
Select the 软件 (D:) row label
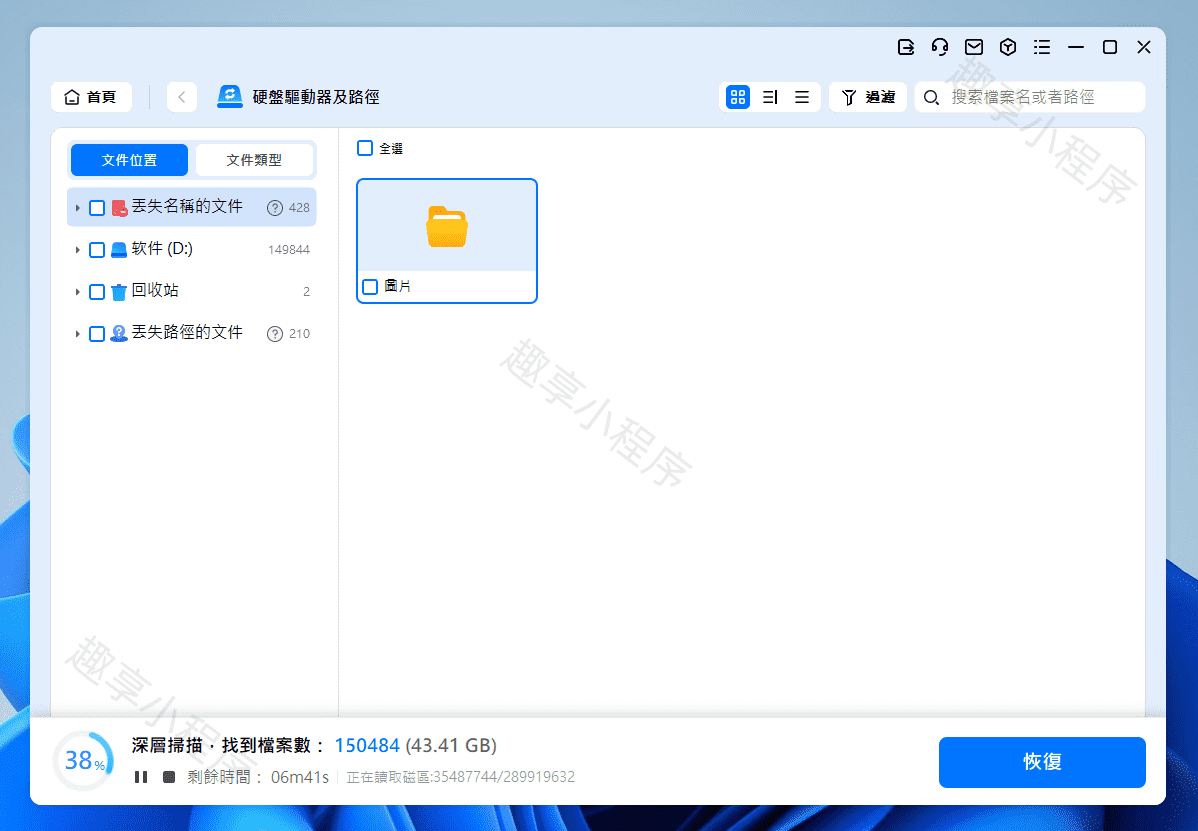[x=162, y=248]
